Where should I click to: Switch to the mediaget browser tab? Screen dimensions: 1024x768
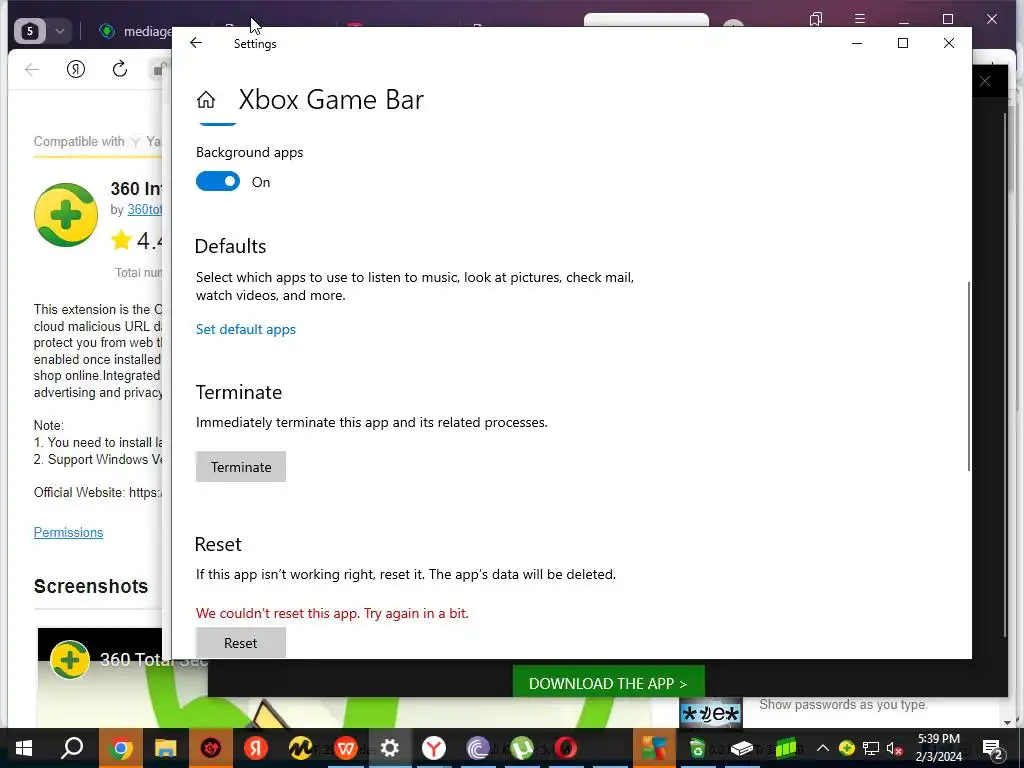(x=134, y=31)
